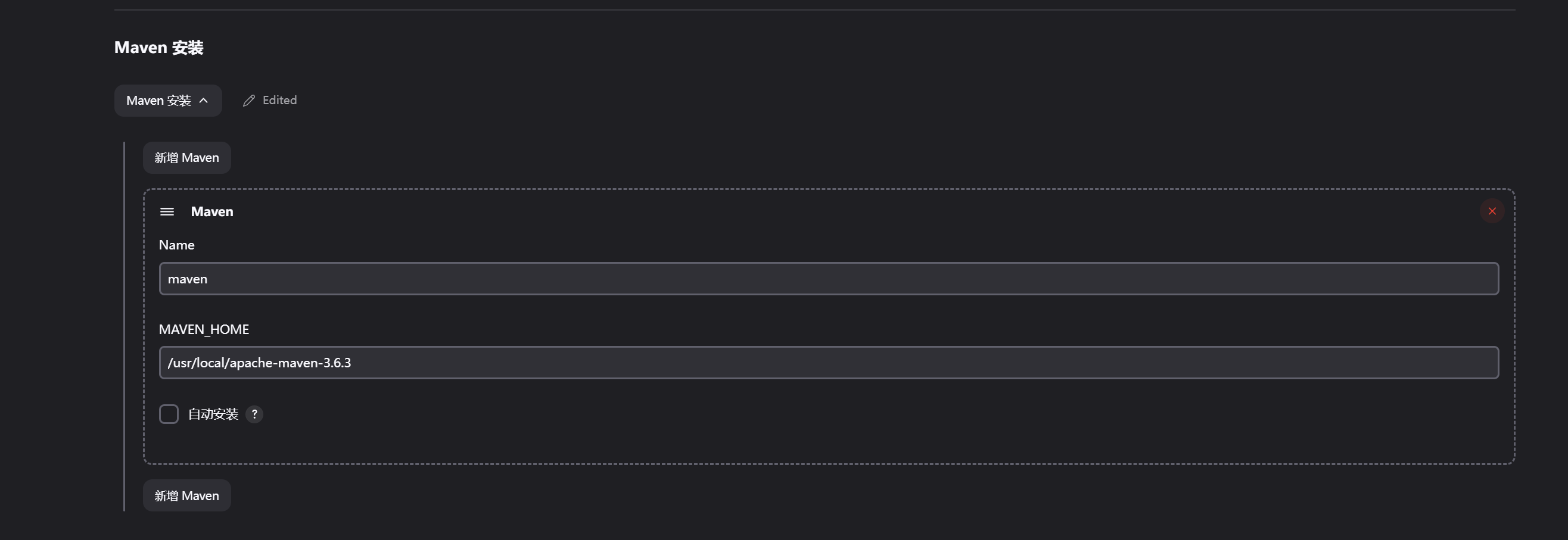Delete the Maven installation with the red X
This screenshot has width=1568, height=540.
[x=1492, y=211]
